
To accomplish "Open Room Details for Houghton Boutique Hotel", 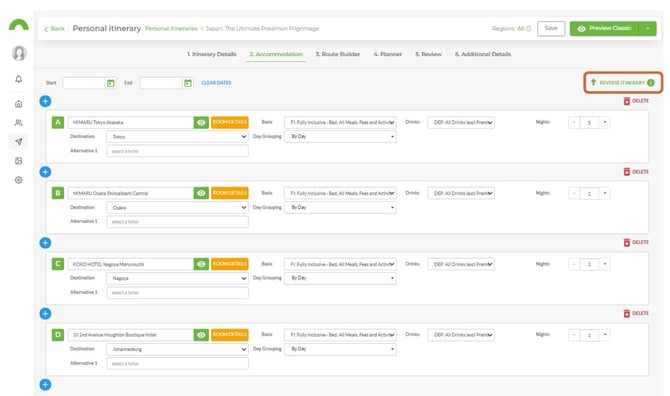I will (230, 335).
